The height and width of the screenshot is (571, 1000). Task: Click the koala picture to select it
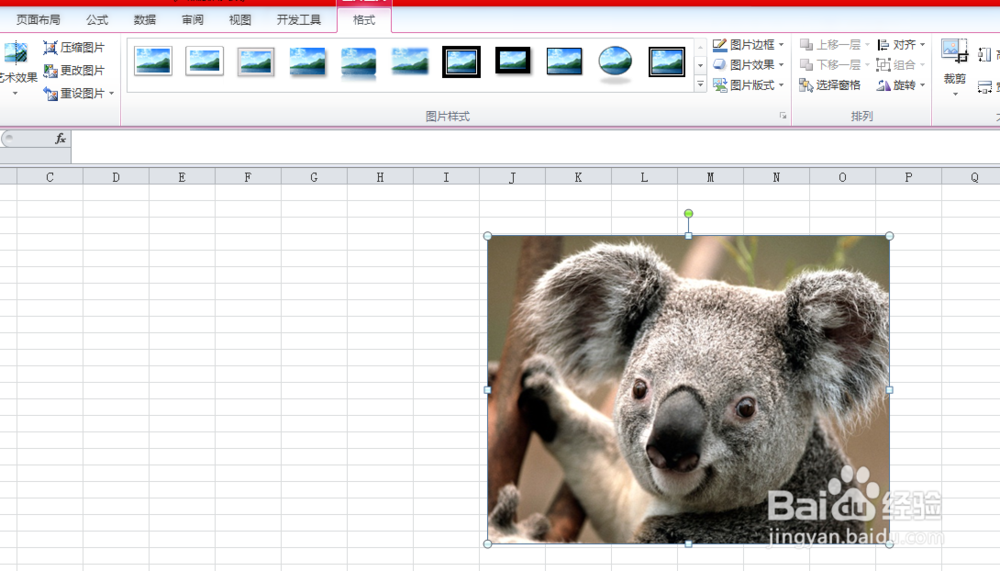click(688, 389)
